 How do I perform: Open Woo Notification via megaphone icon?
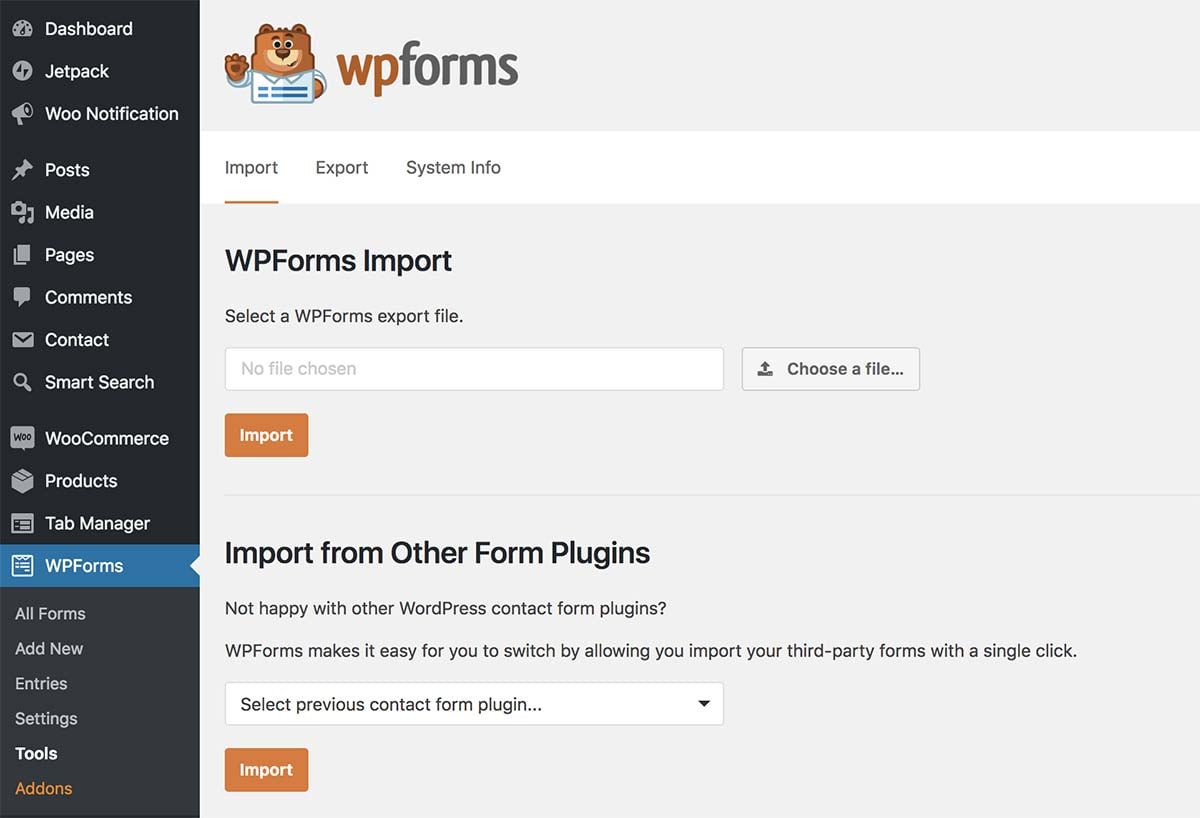[x=24, y=113]
